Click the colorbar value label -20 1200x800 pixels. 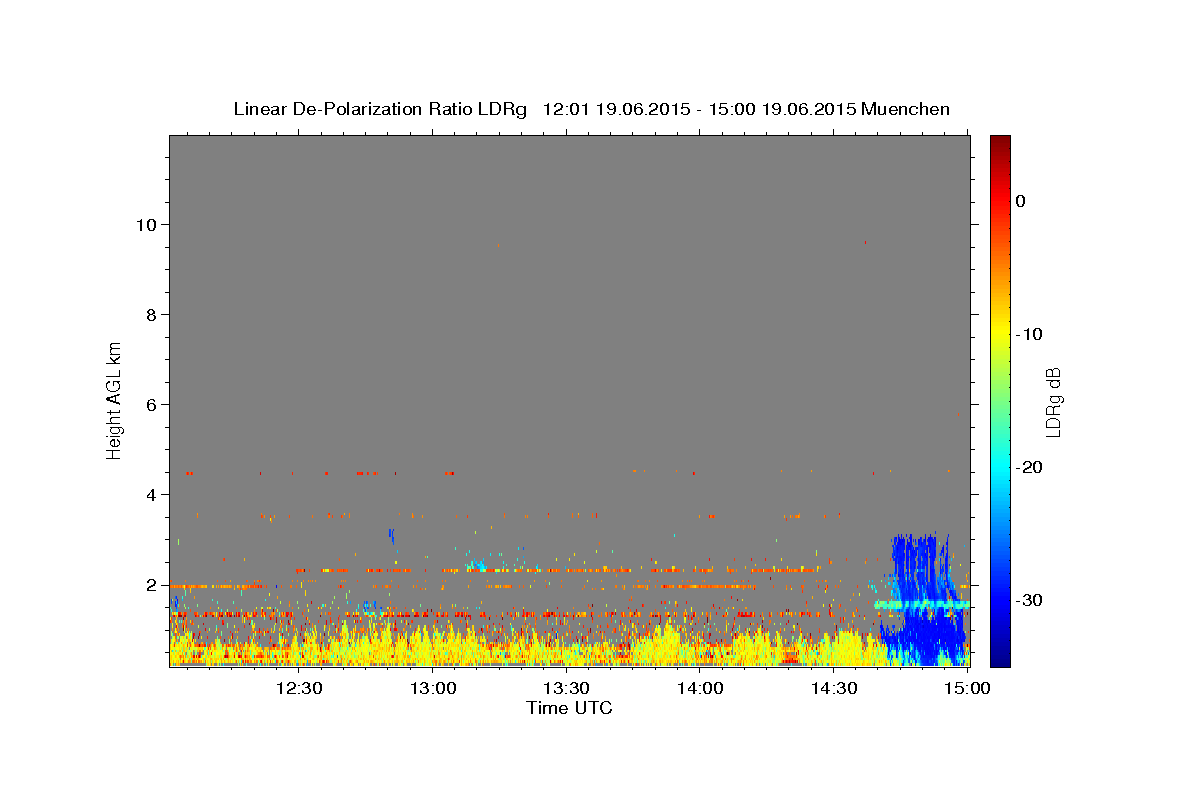[x=1029, y=467]
